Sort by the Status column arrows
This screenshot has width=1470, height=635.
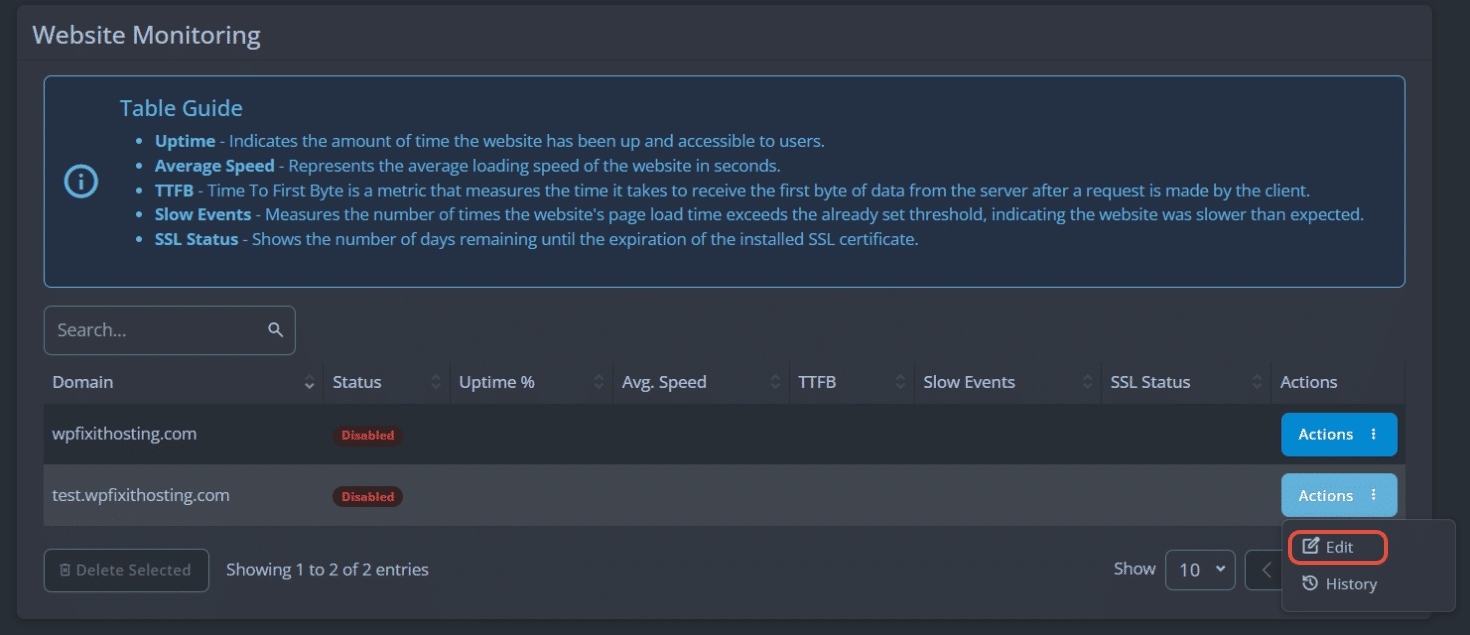click(x=436, y=382)
